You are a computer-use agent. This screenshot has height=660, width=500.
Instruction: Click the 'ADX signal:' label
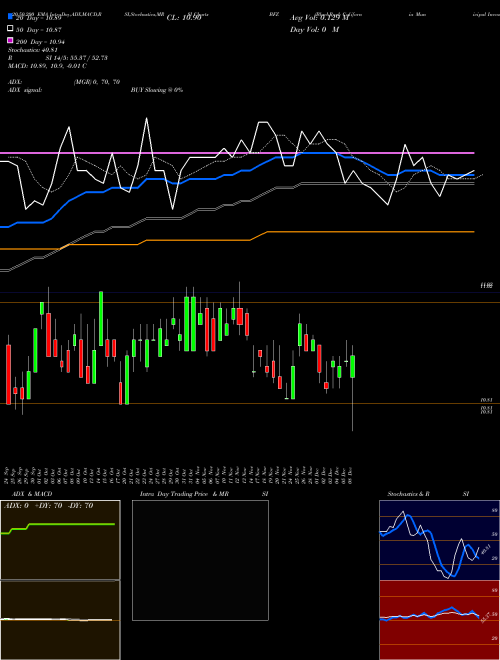[25, 90]
